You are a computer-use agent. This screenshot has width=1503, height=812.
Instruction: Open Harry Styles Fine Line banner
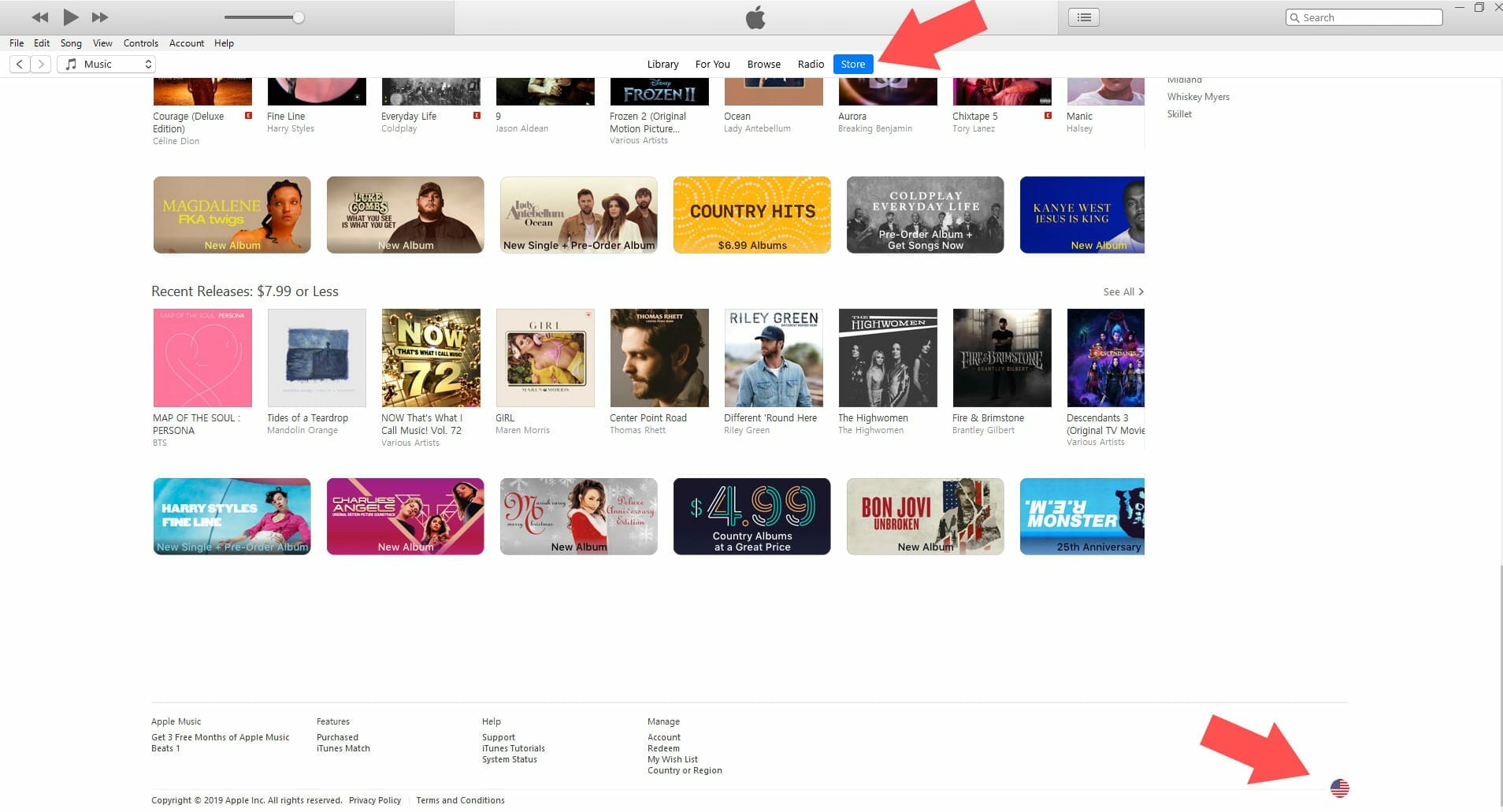pyautogui.click(x=232, y=517)
